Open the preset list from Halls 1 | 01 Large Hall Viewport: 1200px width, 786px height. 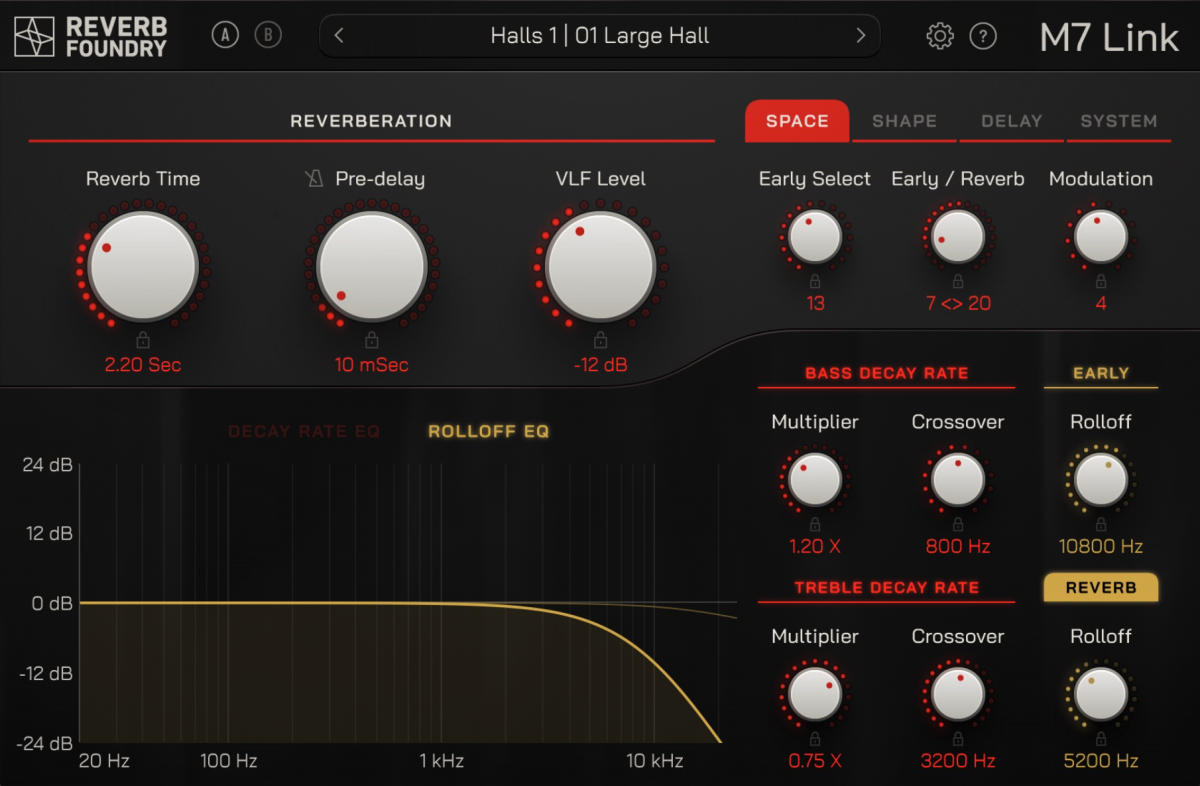point(600,36)
